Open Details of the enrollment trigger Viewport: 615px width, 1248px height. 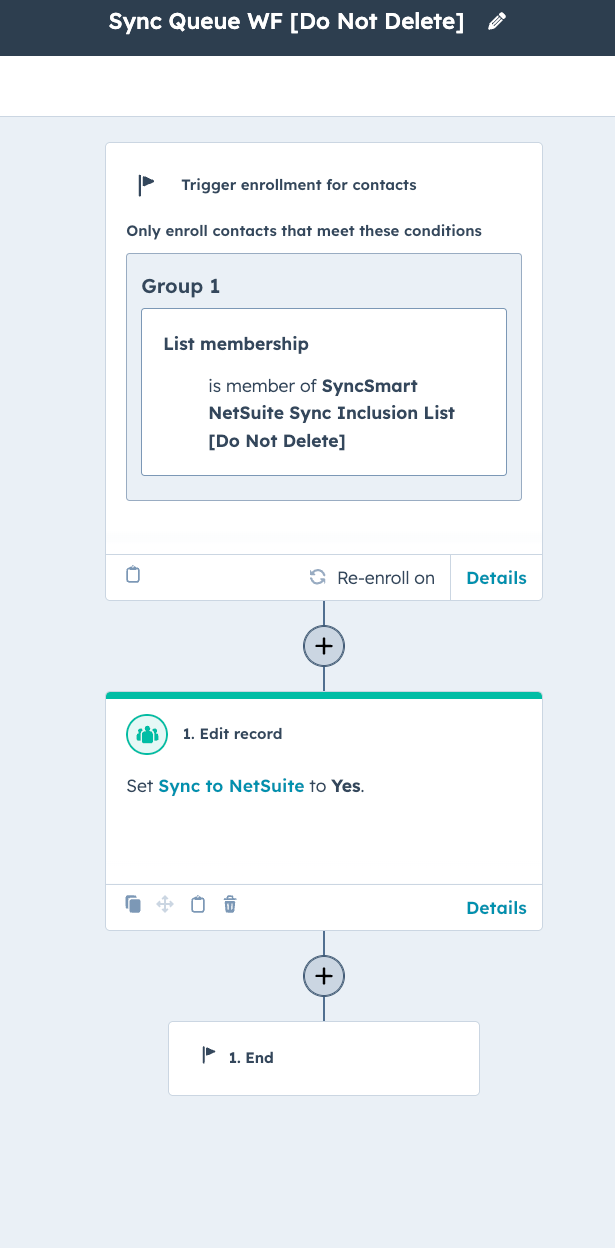pos(496,578)
